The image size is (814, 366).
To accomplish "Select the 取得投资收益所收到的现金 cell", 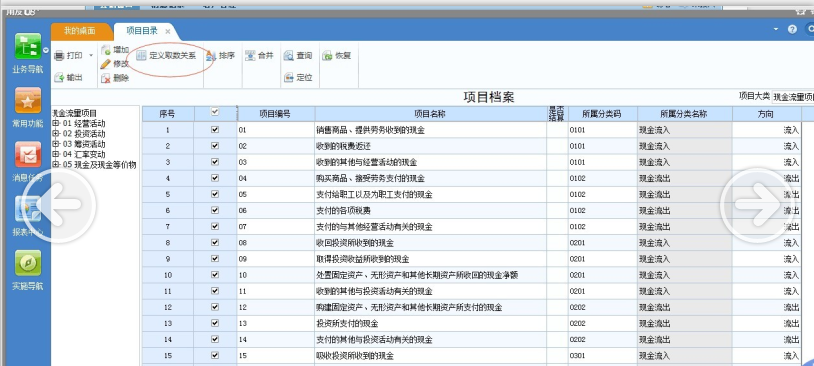I will (430, 259).
